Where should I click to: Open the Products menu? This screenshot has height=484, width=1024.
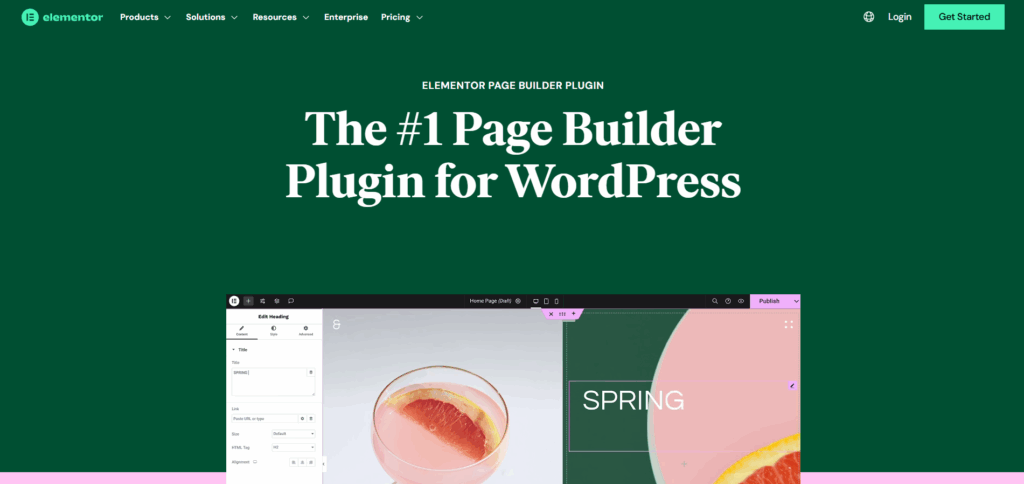coord(146,18)
